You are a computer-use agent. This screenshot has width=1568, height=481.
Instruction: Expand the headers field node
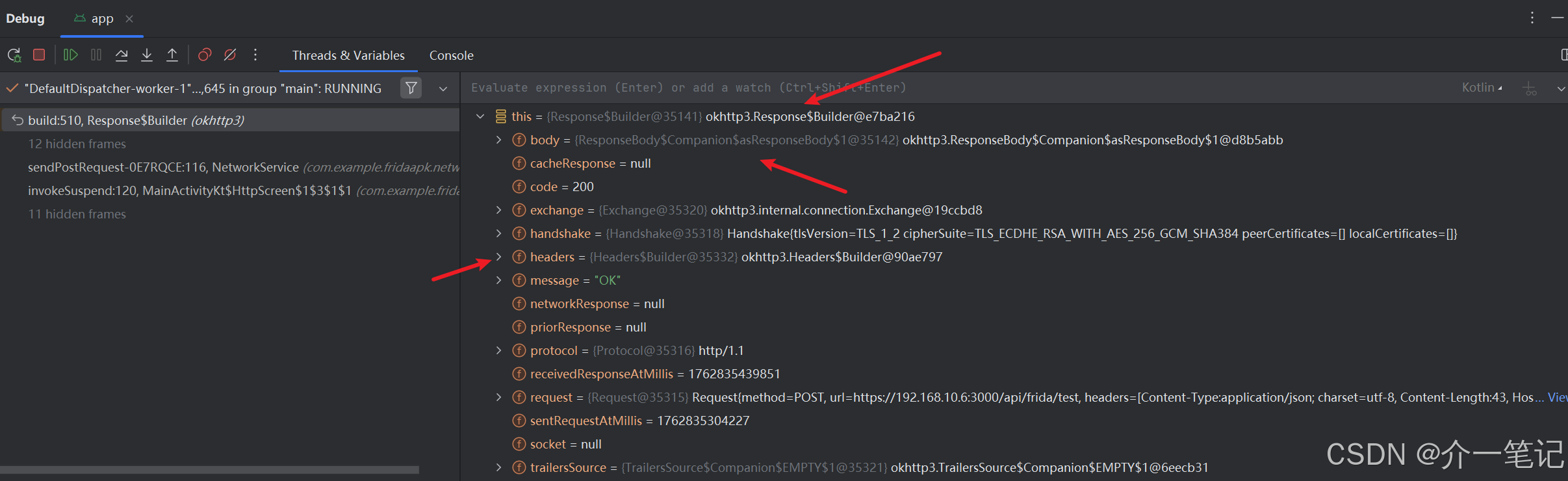pos(498,257)
